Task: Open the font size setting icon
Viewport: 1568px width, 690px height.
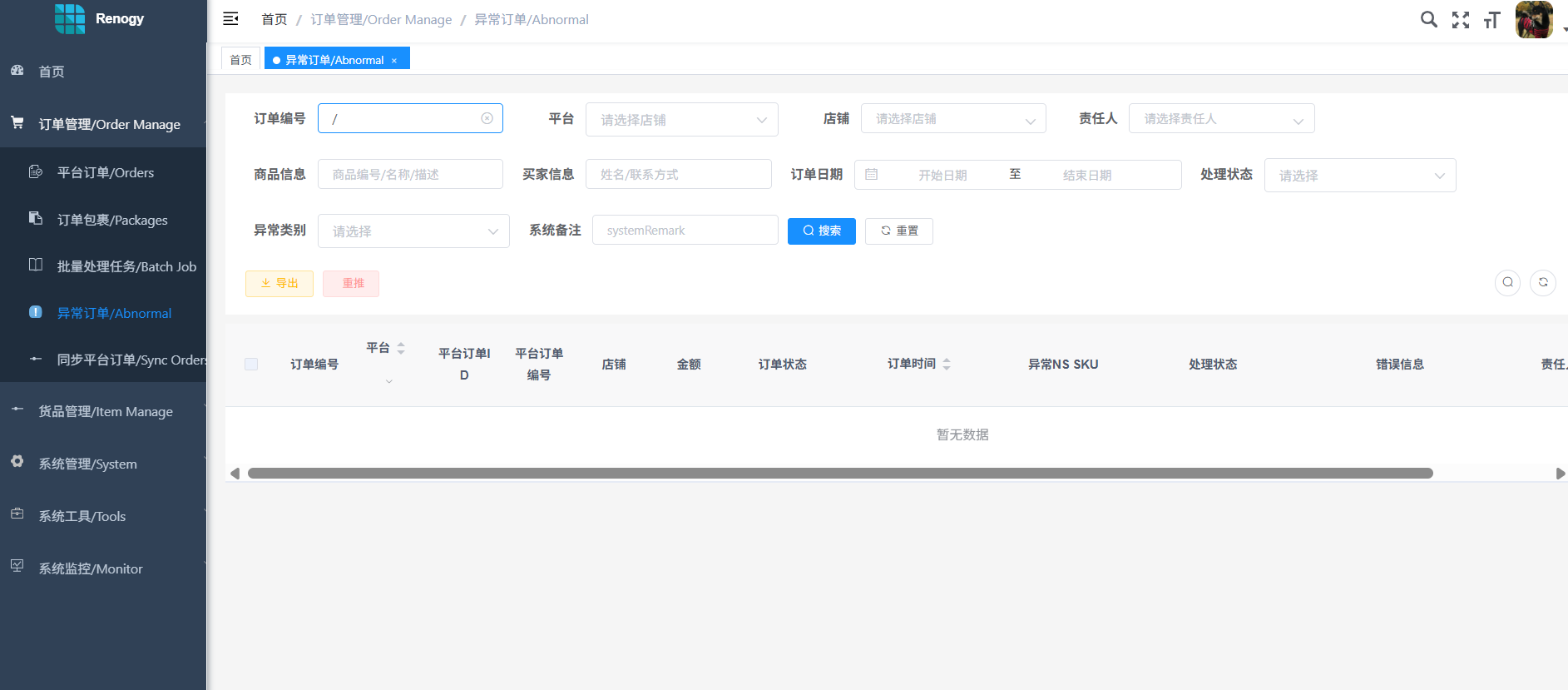Action: point(1491,20)
